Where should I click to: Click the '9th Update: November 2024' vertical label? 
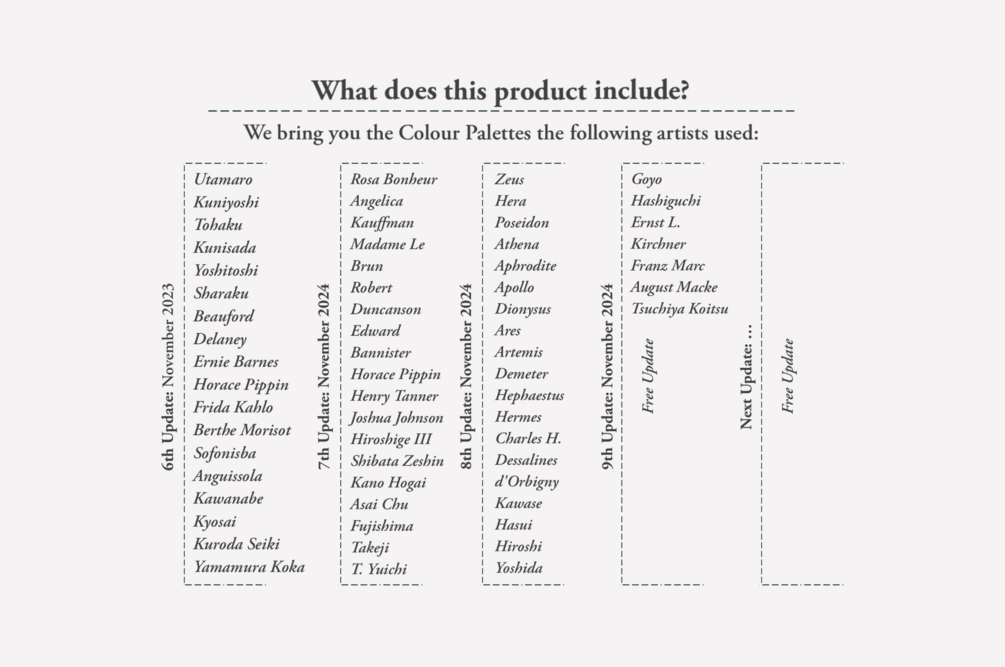(607, 376)
